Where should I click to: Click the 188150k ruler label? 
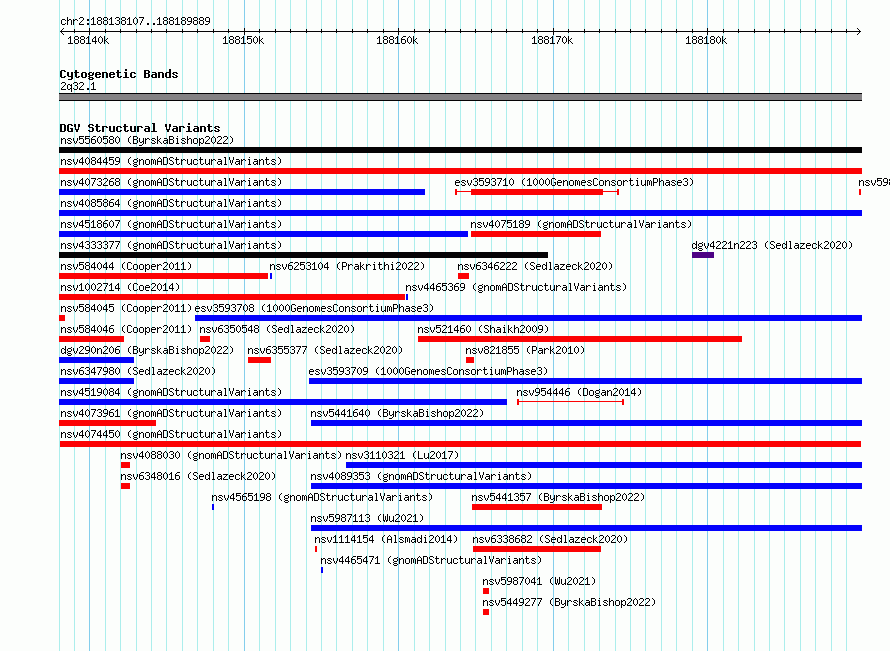pyautogui.click(x=243, y=40)
